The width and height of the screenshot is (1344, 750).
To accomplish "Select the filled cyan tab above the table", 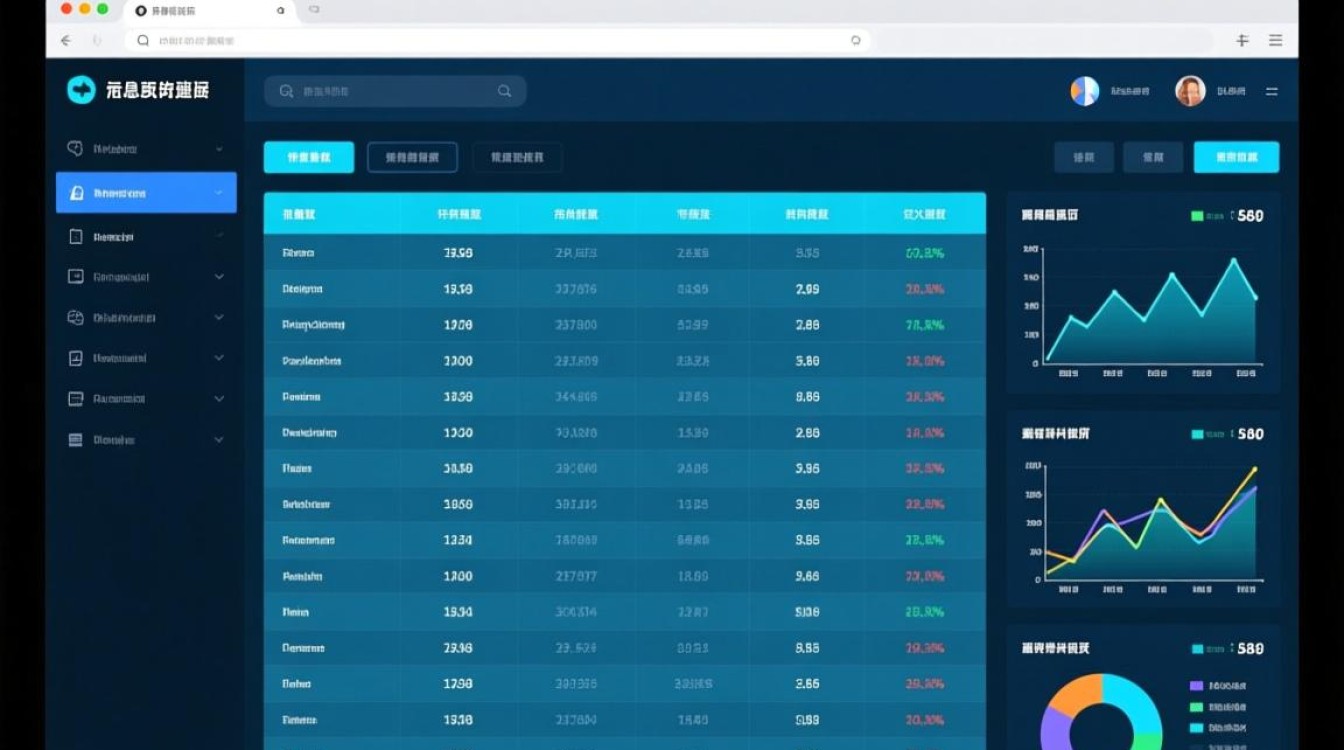I will [x=309, y=157].
